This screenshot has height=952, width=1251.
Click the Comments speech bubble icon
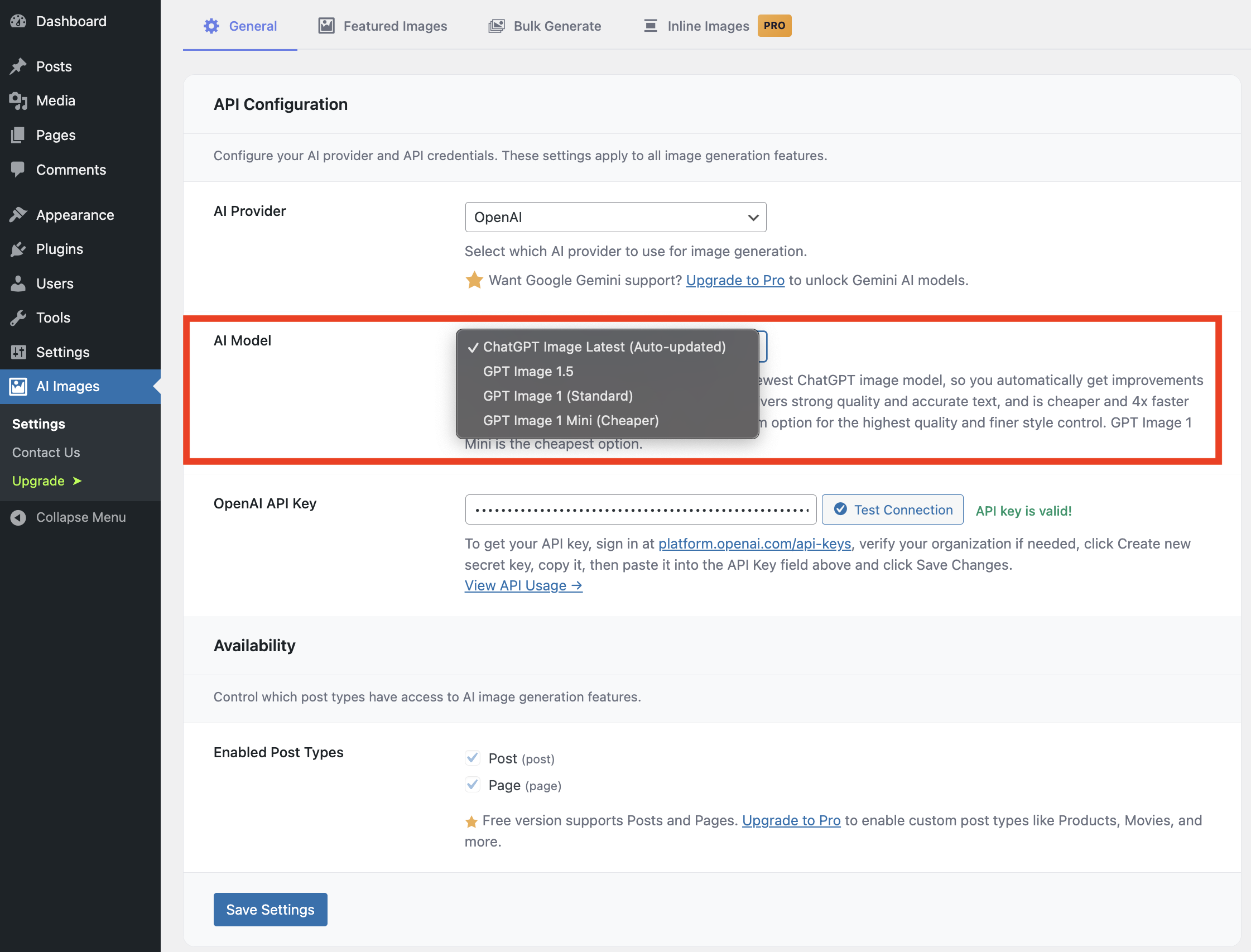tap(18, 170)
